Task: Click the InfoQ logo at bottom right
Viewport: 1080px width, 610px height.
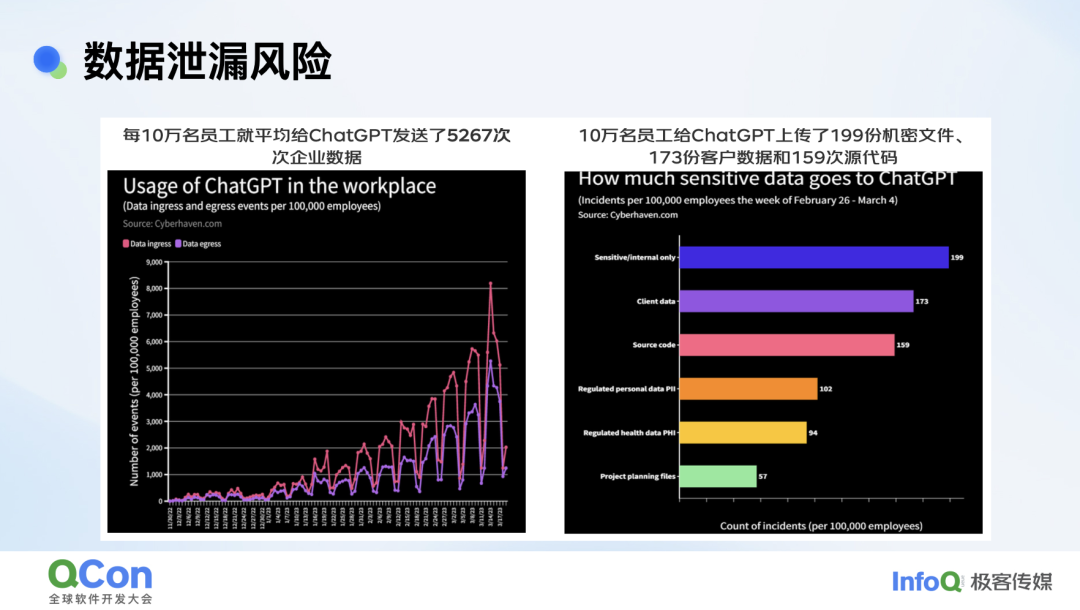Action: [x=927, y=582]
